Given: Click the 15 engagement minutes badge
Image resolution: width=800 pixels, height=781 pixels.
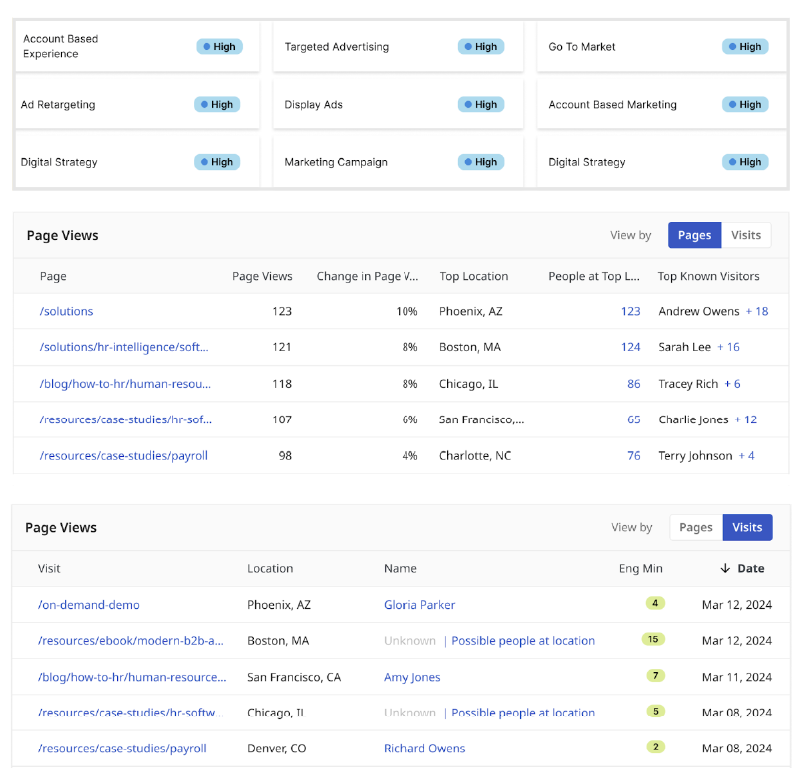Looking at the screenshot, I should tap(653, 640).
